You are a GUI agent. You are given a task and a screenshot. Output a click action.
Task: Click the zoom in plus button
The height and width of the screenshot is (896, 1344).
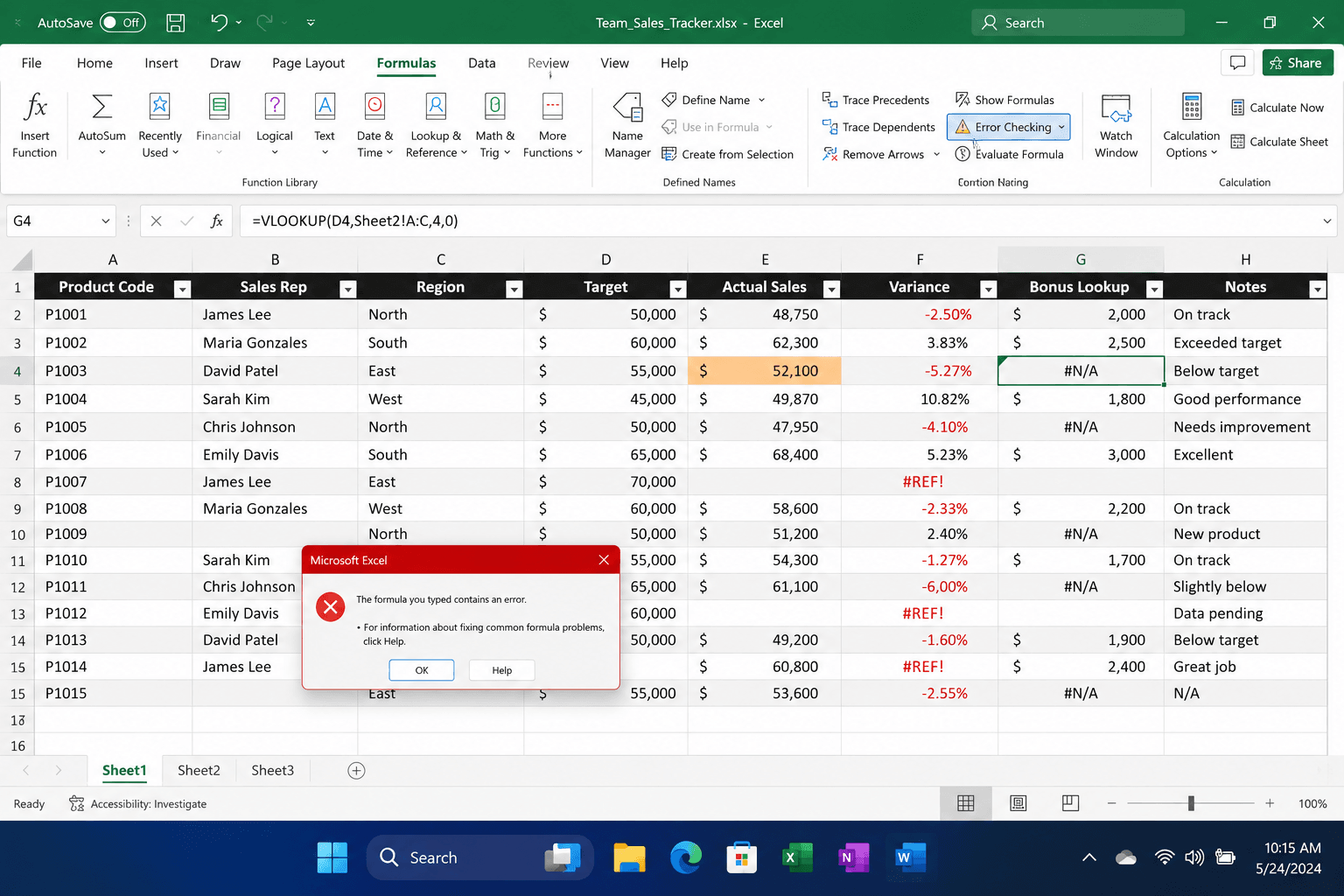click(x=1270, y=803)
